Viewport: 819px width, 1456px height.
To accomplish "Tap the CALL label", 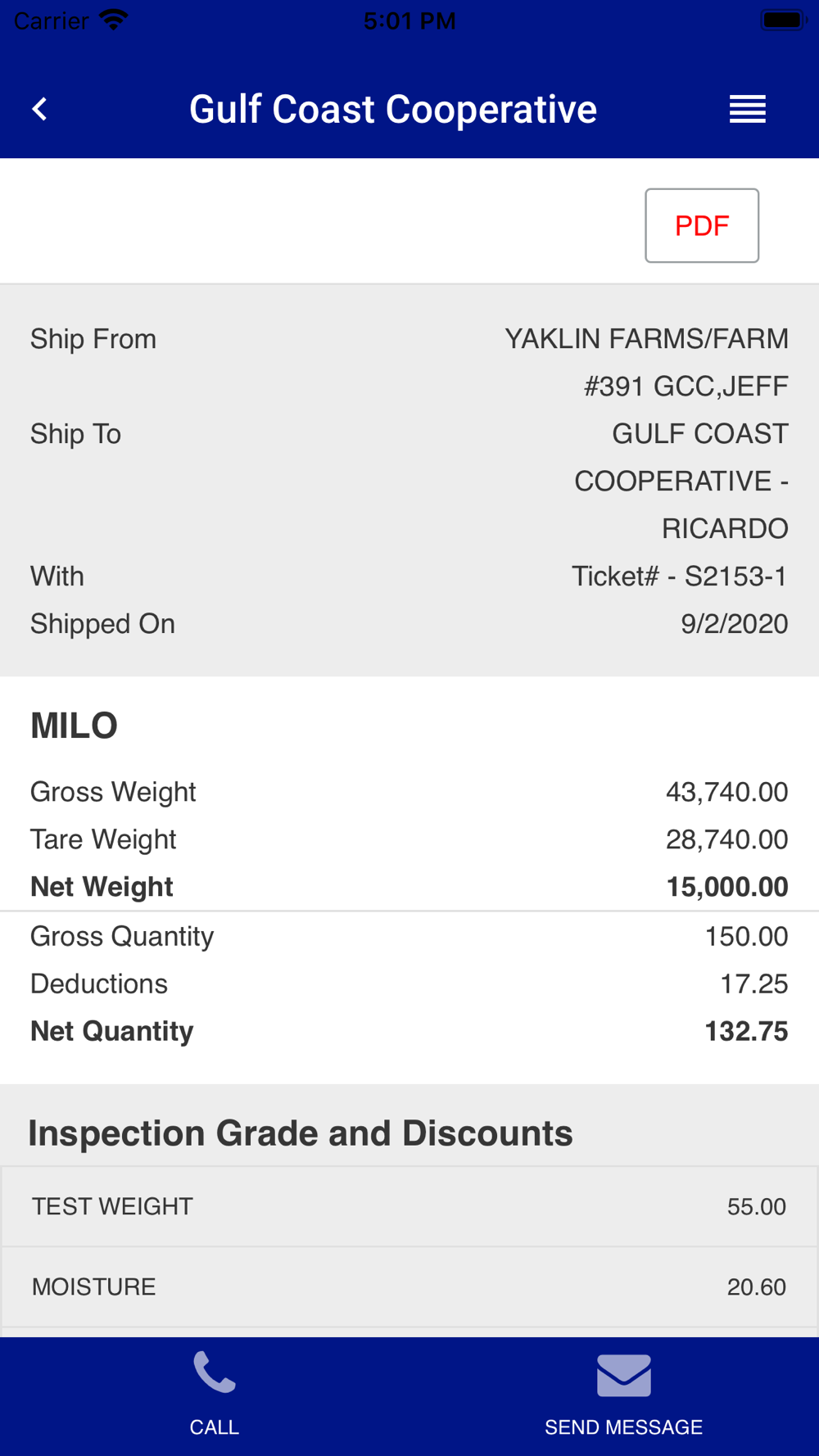I will 215,1427.
